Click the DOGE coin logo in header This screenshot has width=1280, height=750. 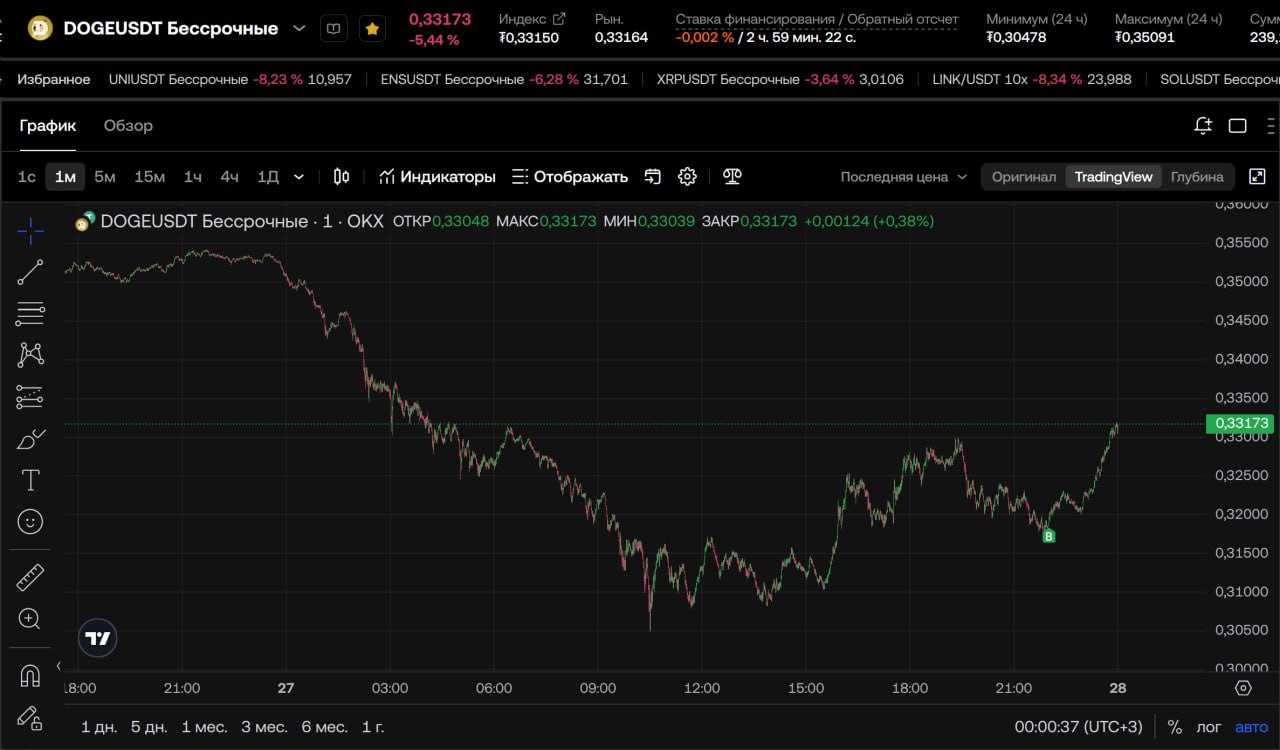40,29
